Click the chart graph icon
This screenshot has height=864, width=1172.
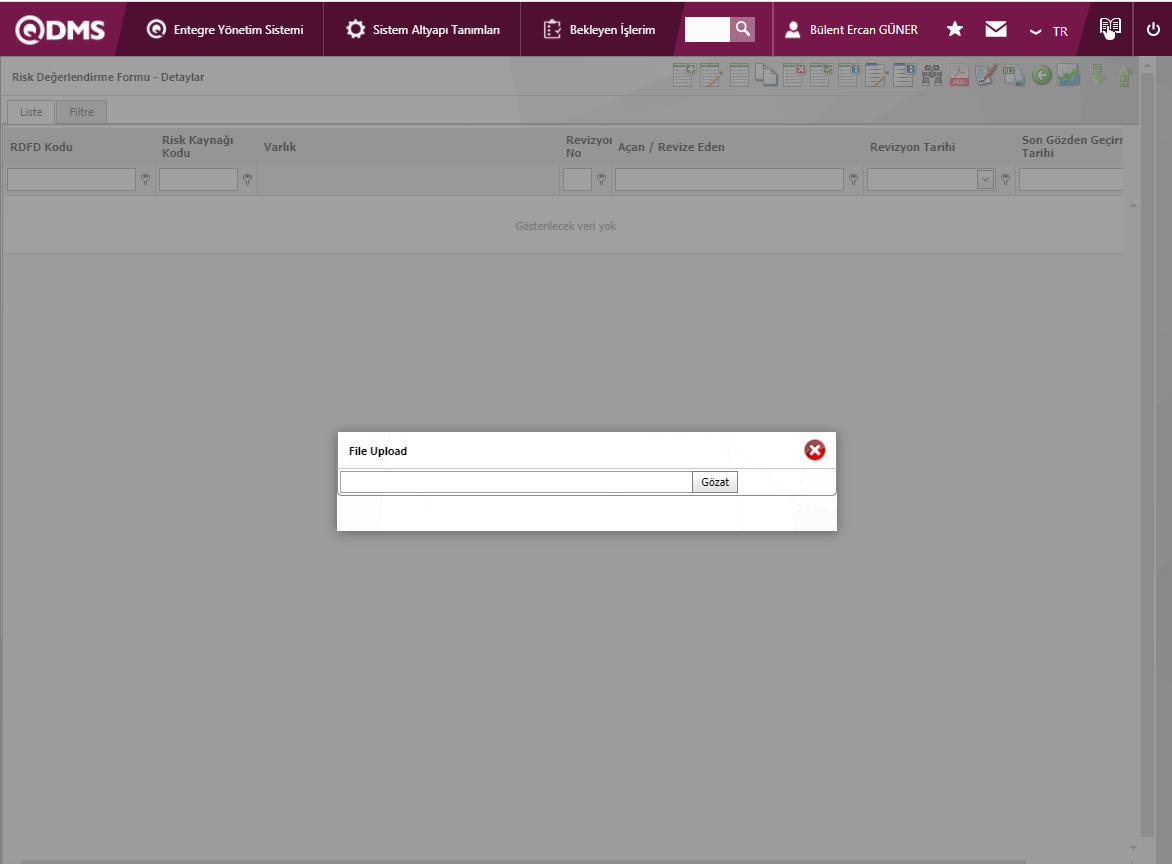pos(1069,76)
